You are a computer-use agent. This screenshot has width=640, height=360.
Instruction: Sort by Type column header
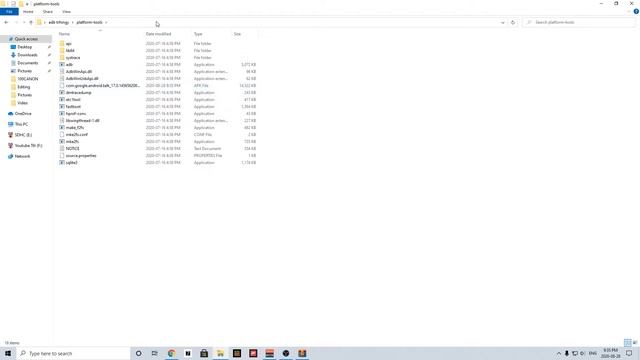(x=198, y=34)
